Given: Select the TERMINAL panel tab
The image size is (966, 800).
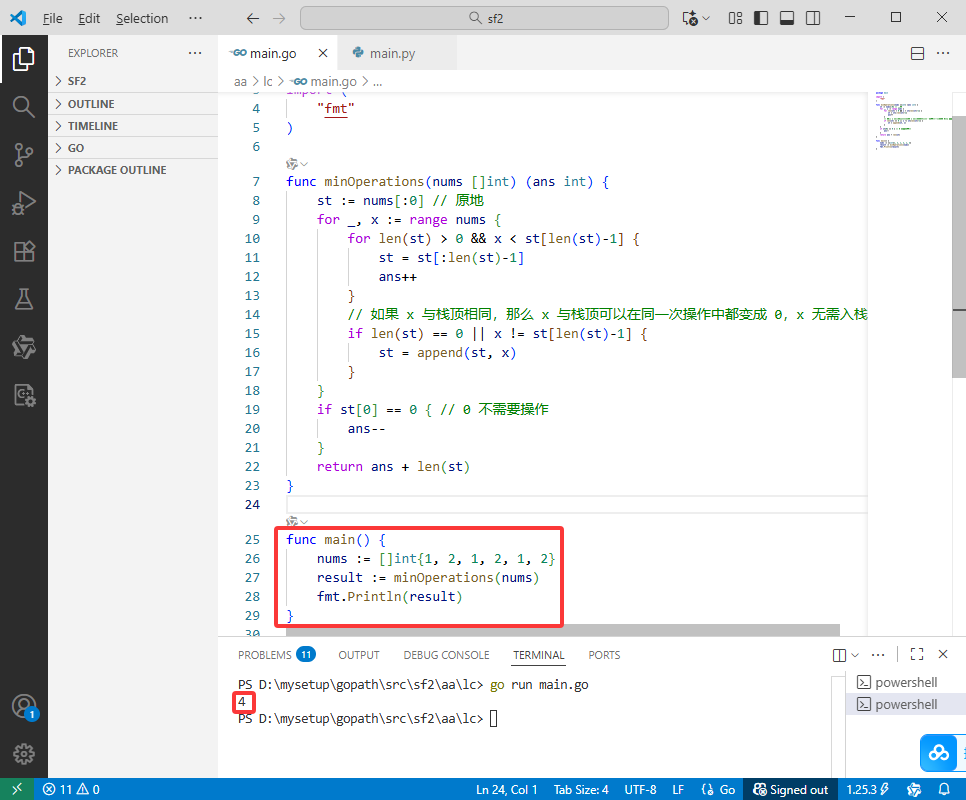Looking at the screenshot, I should pyautogui.click(x=539, y=655).
